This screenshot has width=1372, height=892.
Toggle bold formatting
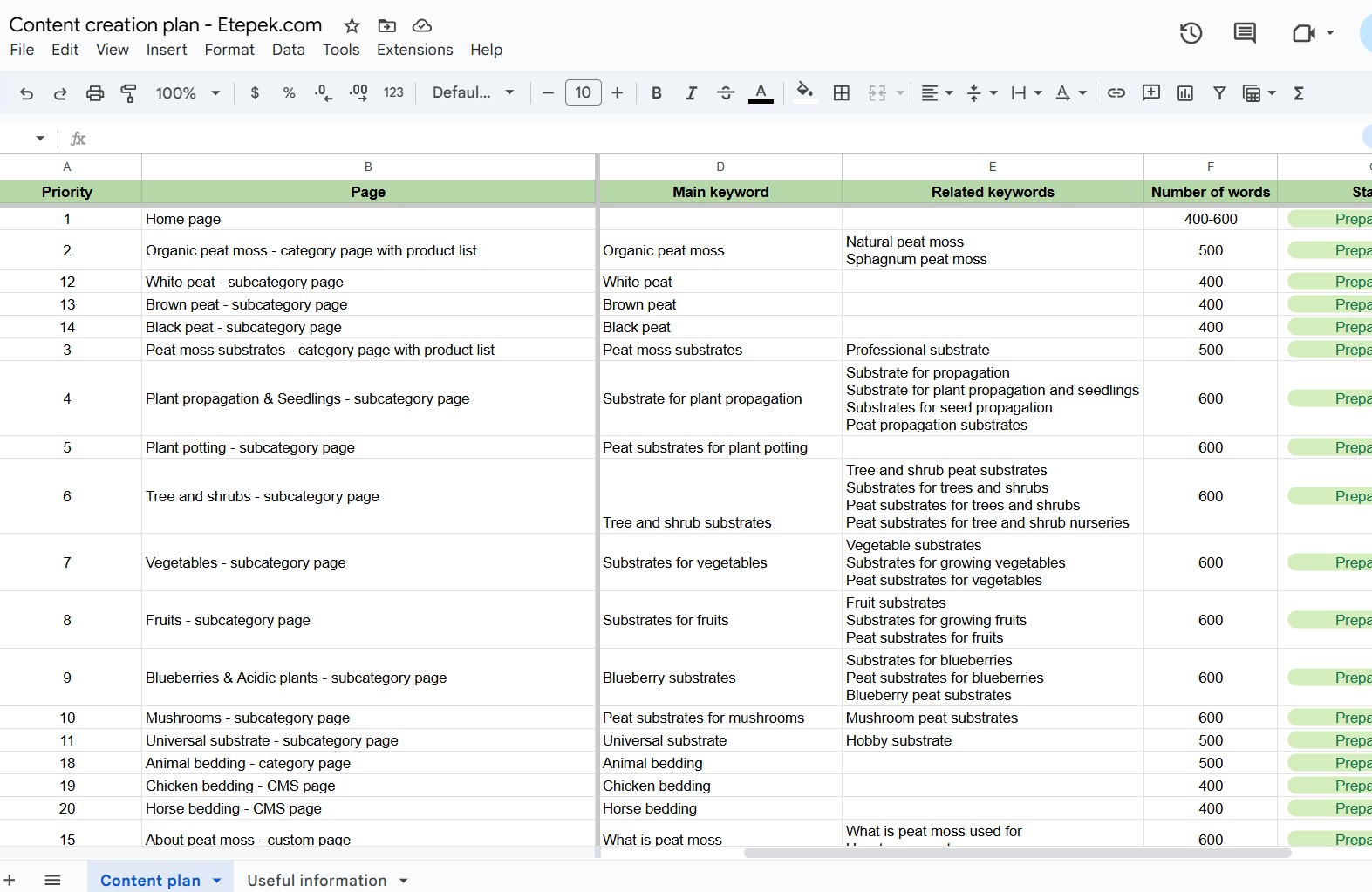[x=657, y=93]
